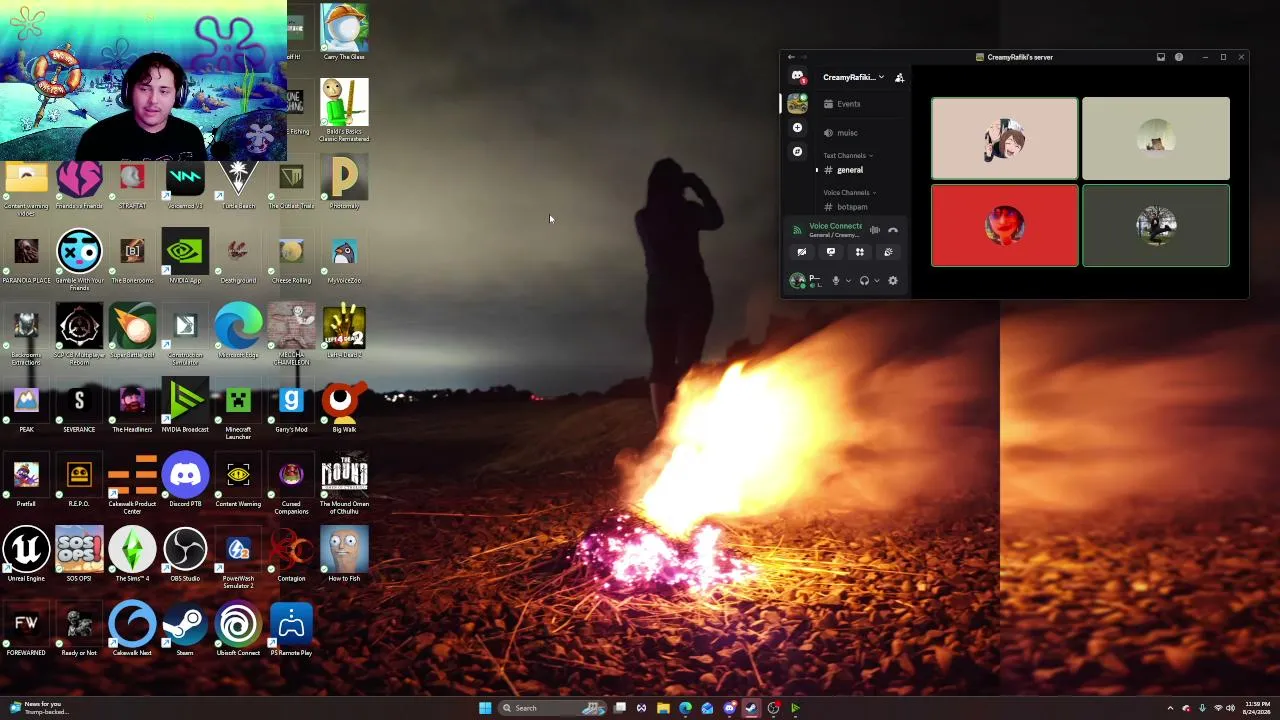Open Microsoft Edge desktop shortcut
The width and height of the screenshot is (1280, 720).
coord(238,331)
